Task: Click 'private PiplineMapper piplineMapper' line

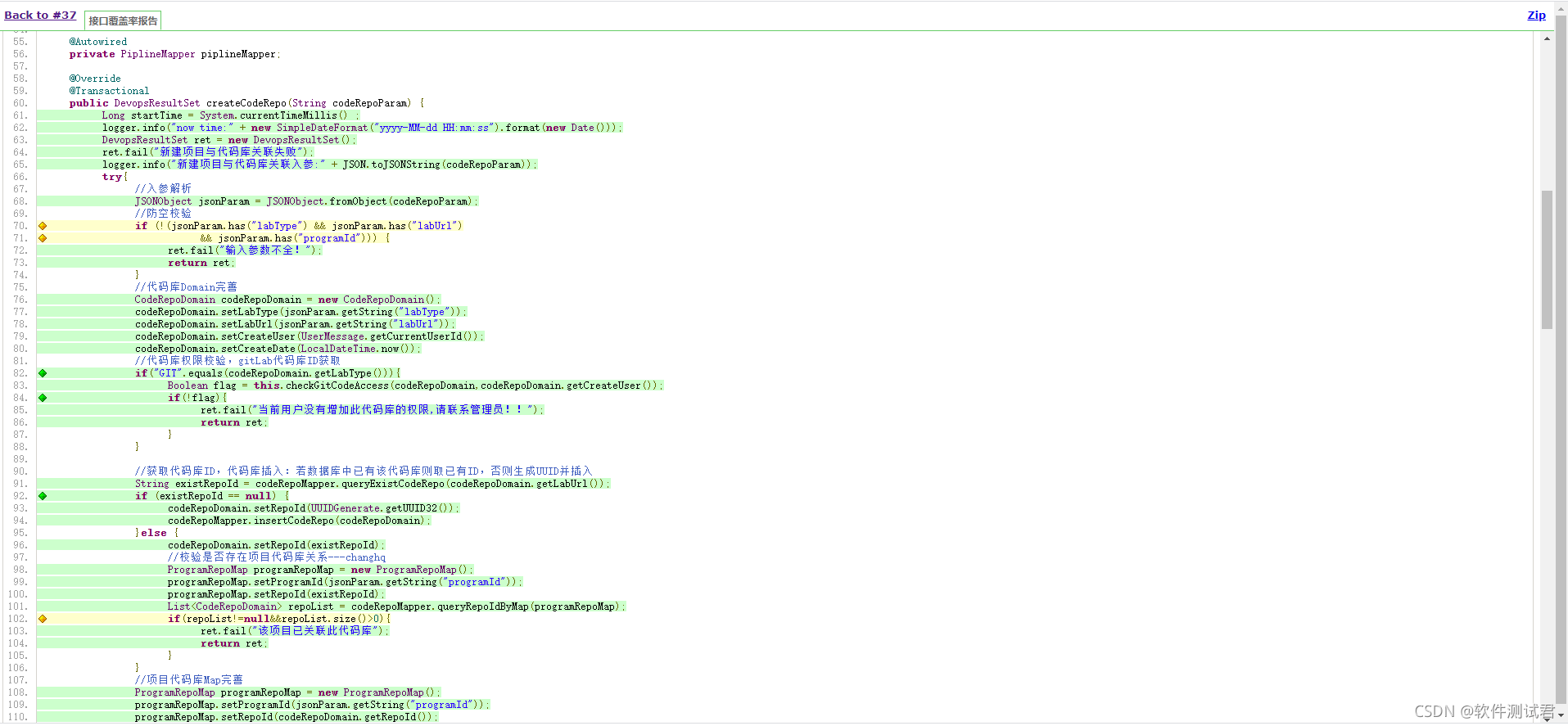Action: click(x=174, y=54)
